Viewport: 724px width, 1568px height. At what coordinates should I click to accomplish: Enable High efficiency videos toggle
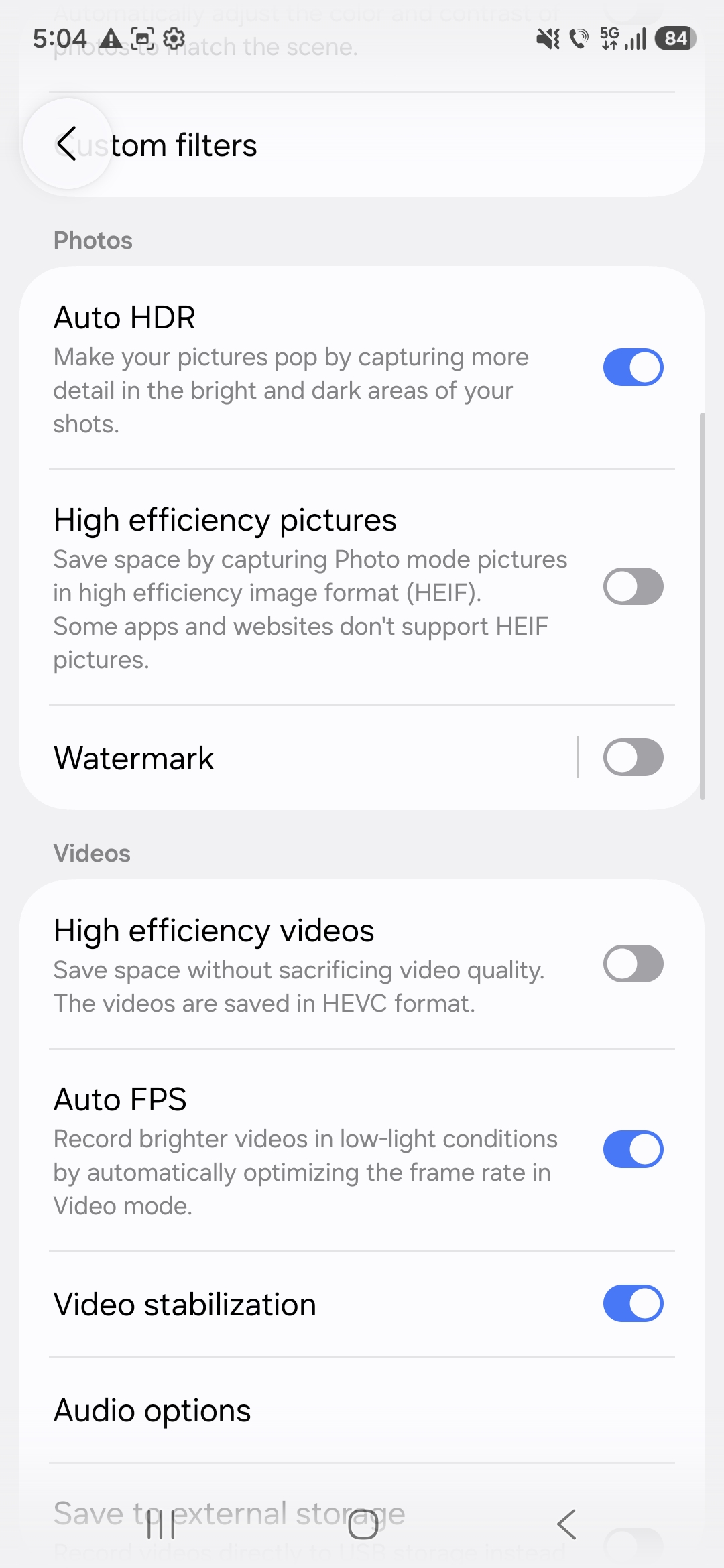point(633,964)
